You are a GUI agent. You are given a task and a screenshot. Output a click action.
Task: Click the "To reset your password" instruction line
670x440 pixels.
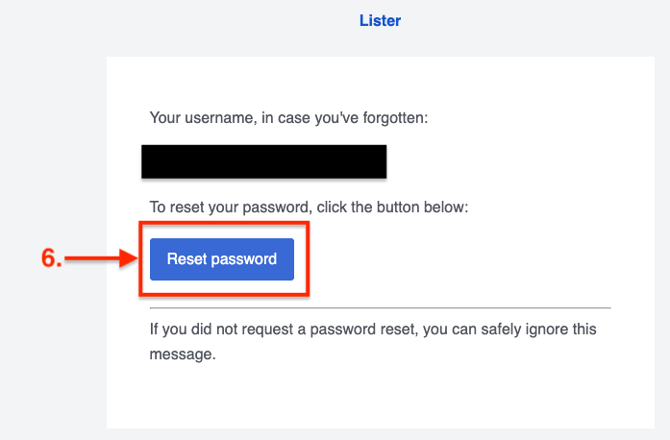308,208
